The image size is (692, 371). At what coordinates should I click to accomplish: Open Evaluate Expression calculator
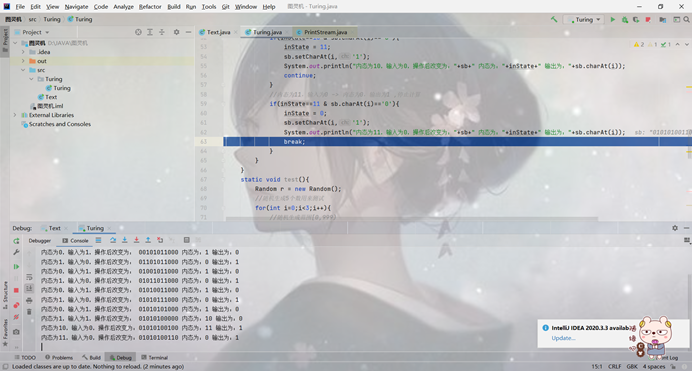pyautogui.click(x=187, y=240)
